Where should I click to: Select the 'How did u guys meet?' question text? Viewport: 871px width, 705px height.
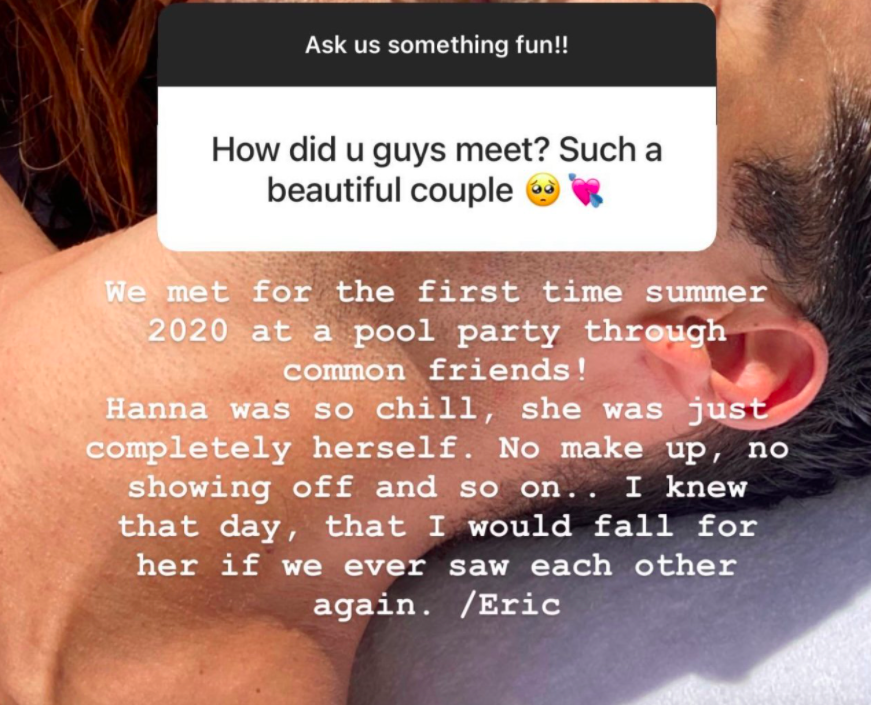381,150
